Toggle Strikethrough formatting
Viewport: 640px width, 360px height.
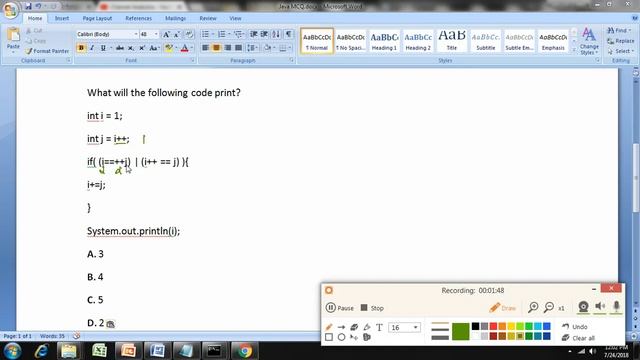coord(120,48)
